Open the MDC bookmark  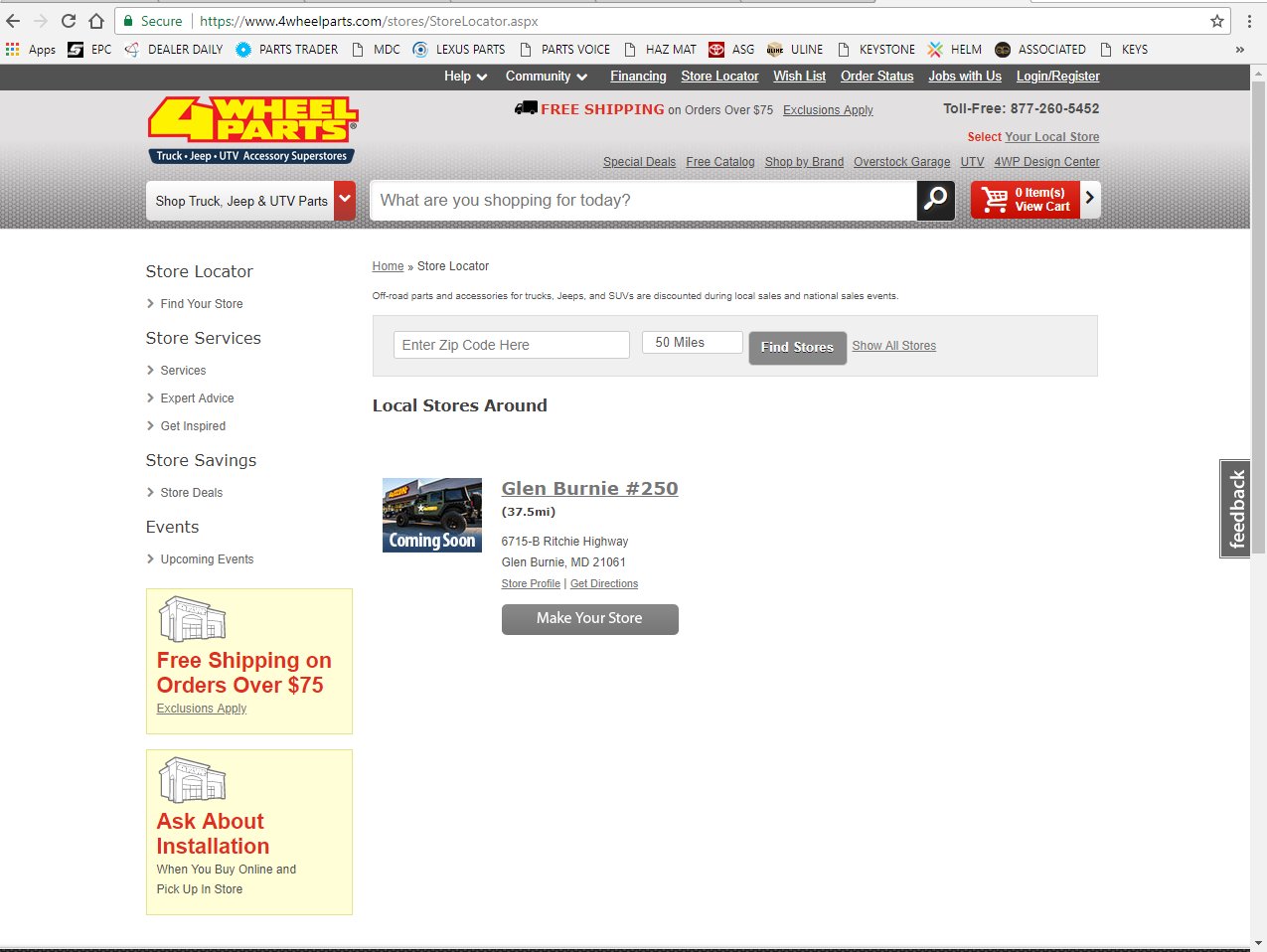tap(376, 49)
